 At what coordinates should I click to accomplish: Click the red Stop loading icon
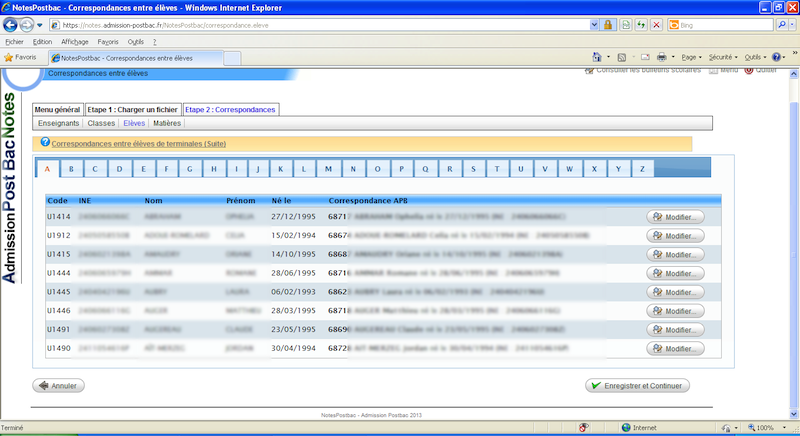[656, 24]
